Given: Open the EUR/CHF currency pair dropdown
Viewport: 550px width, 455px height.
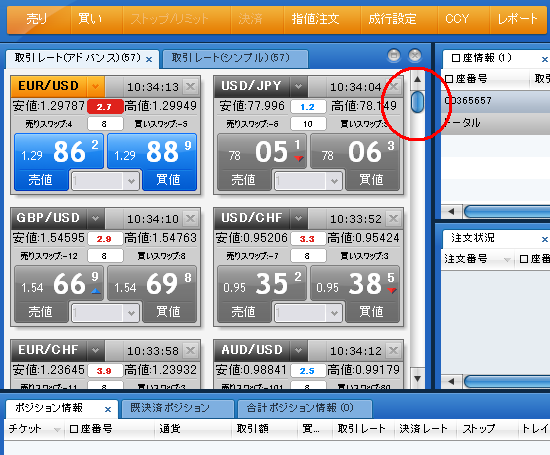Looking at the screenshot, I should [95, 350].
